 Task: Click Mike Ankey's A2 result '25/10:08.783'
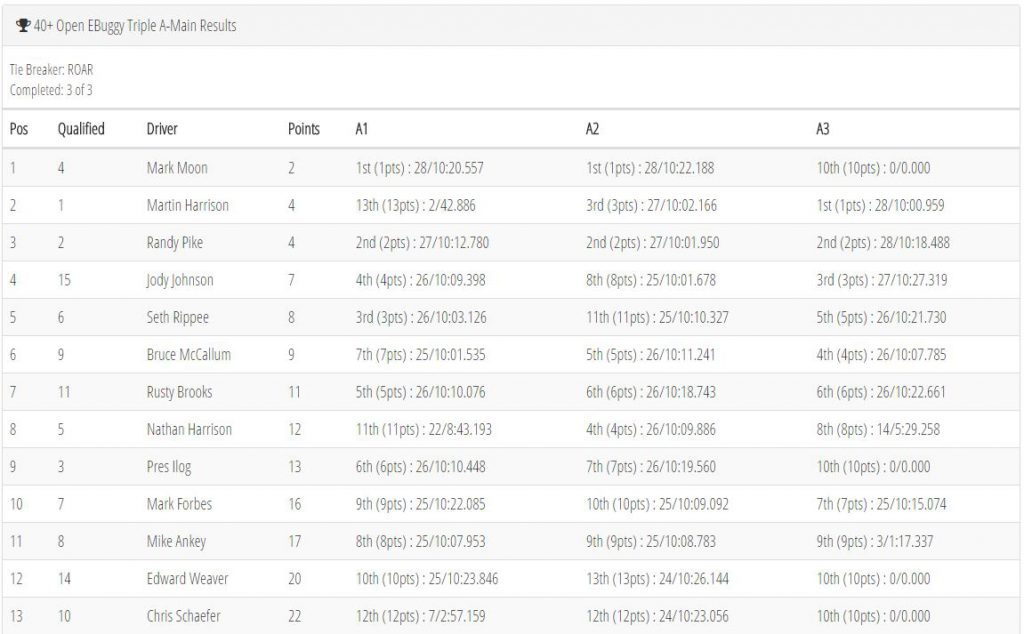coord(681,541)
